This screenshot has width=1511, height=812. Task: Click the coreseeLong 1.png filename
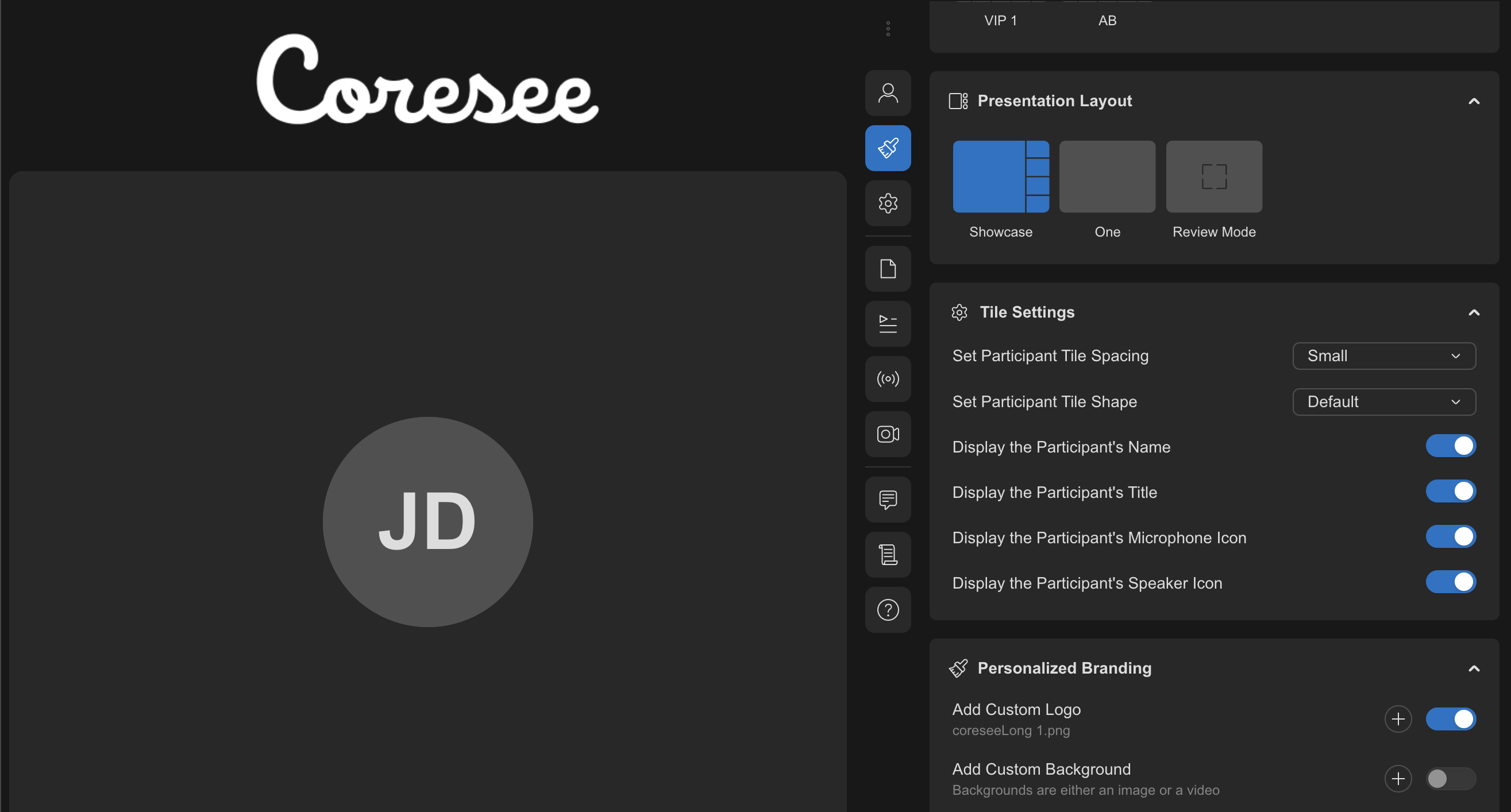click(x=1011, y=730)
